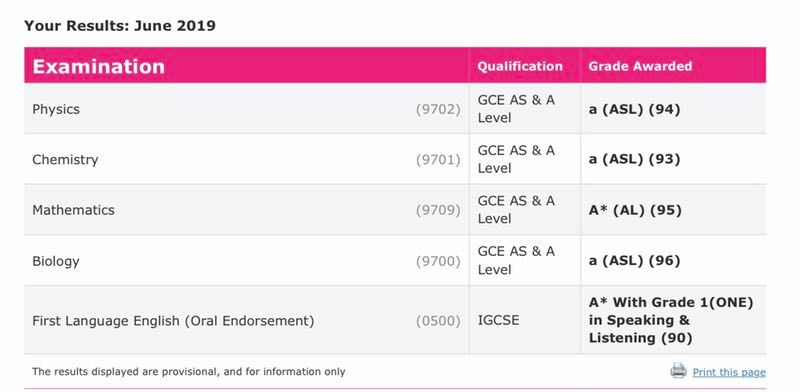Viewport: 800px width, 392px height.
Task: Select the grade A* (AL) (95)
Action: 635,210
